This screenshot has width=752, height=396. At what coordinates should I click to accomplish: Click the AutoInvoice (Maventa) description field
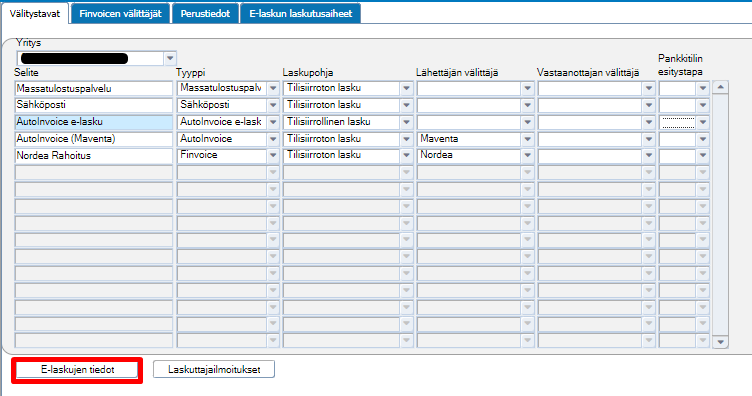pyautogui.click(x=94, y=139)
